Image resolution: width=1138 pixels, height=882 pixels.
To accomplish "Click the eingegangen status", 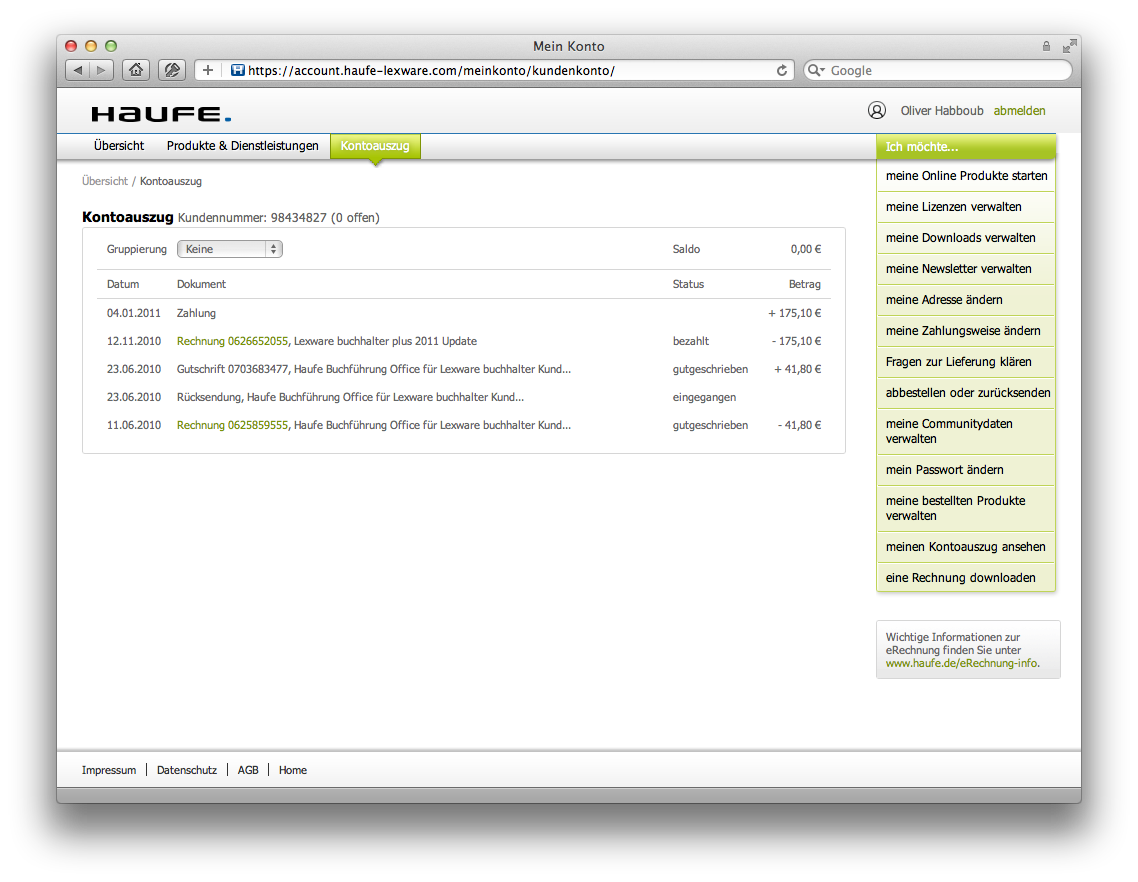I will point(704,398).
